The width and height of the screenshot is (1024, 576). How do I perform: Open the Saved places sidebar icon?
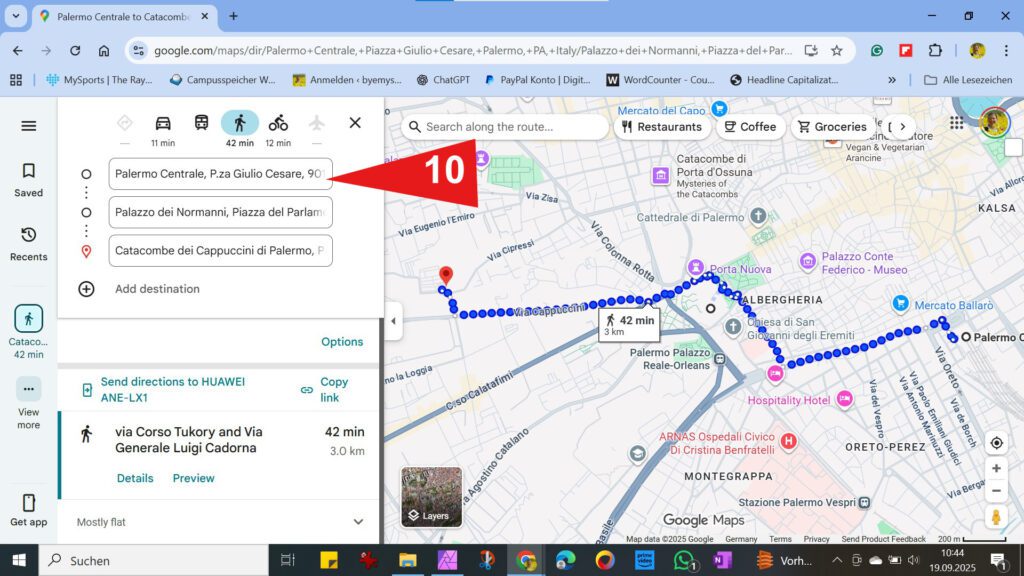point(29,179)
